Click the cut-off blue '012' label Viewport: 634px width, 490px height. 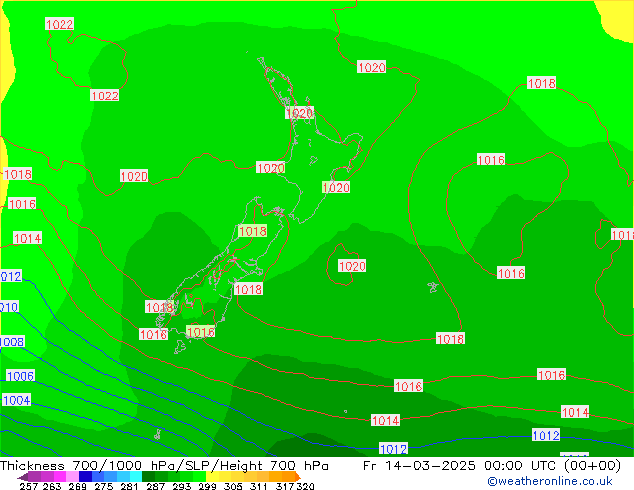[11, 276]
